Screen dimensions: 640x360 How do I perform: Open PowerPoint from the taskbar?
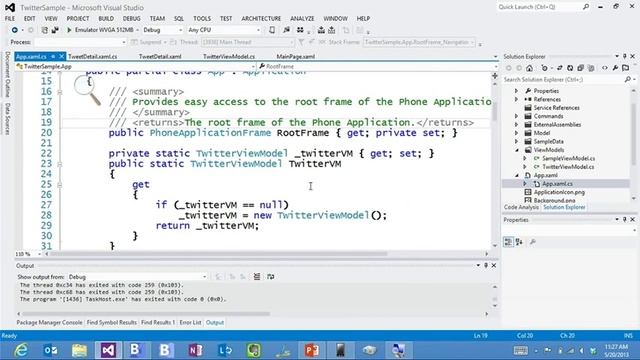[311, 350]
